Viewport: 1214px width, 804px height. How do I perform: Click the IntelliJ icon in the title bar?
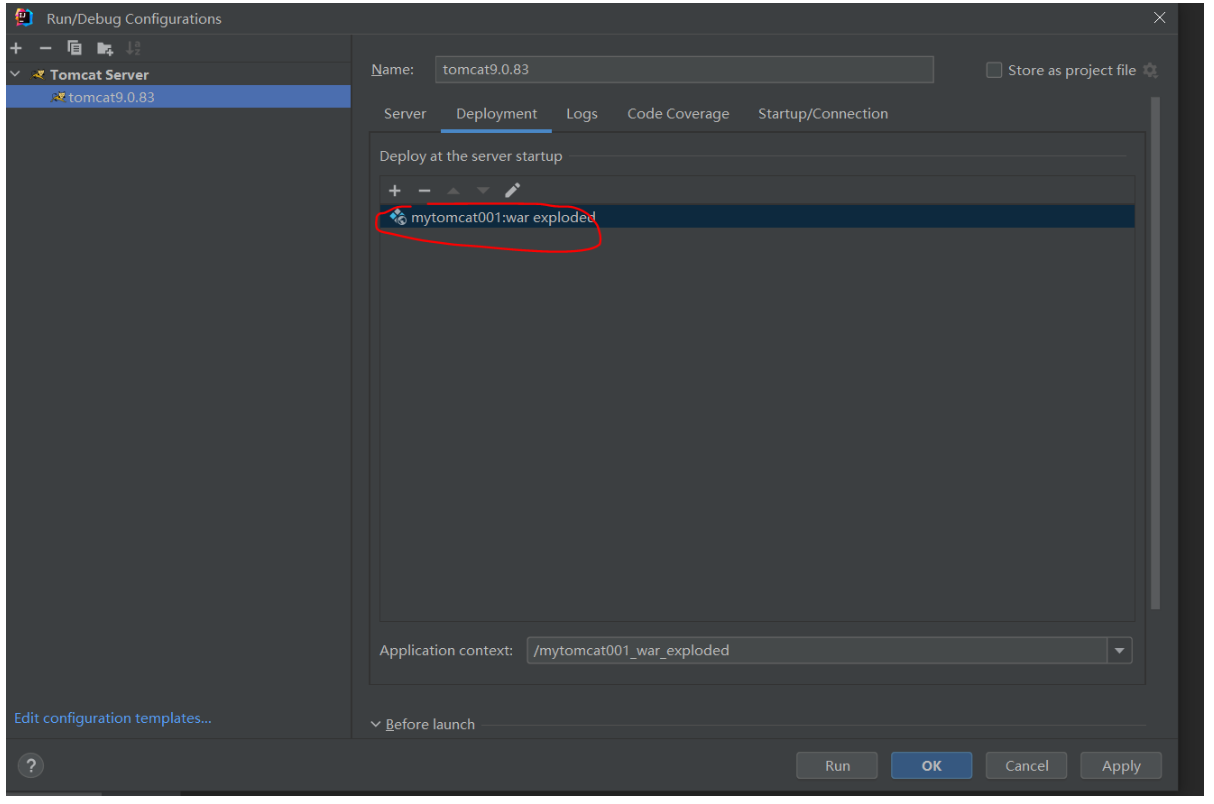[x=24, y=18]
